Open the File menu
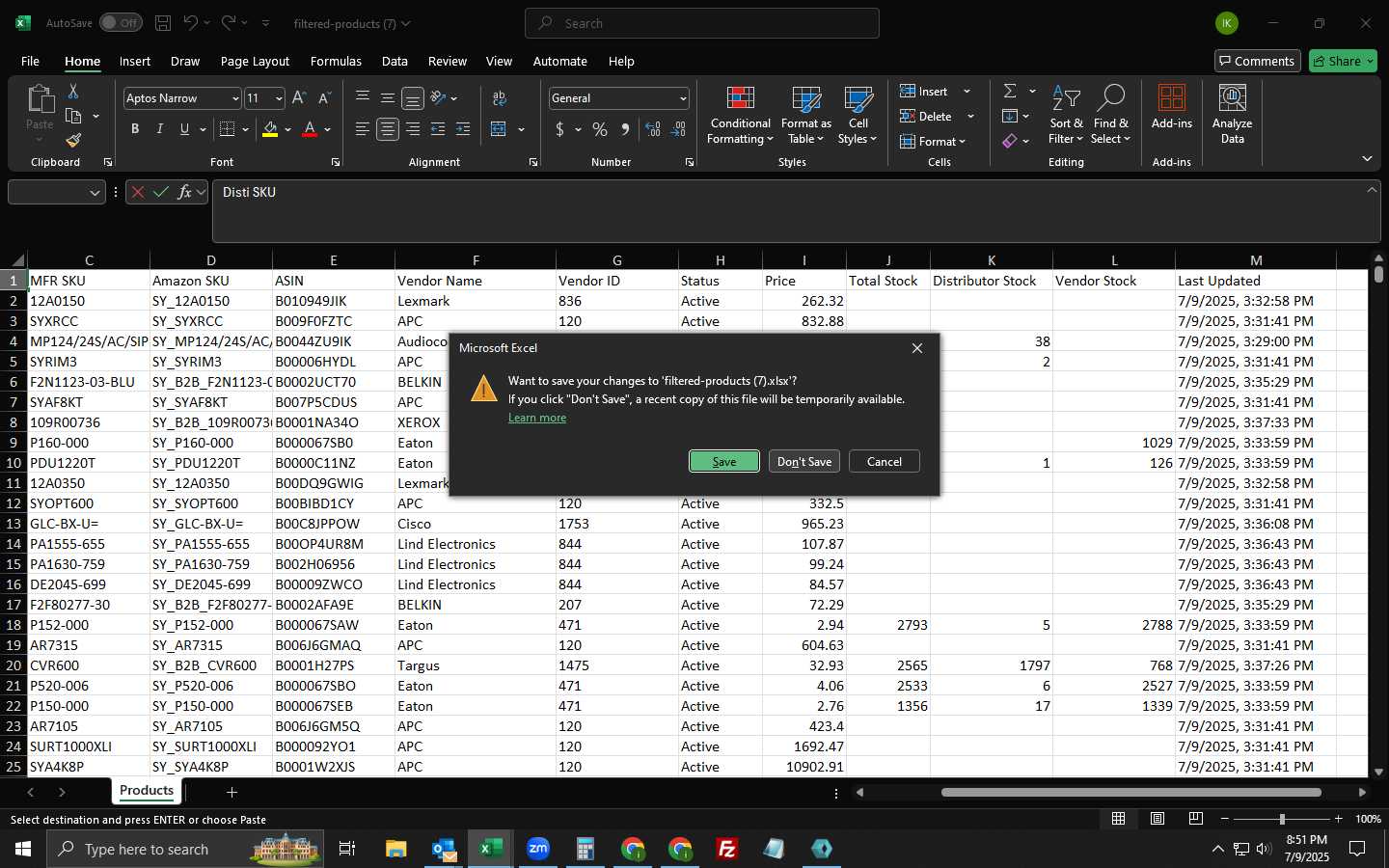 pyautogui.click(x=30, y=61)
